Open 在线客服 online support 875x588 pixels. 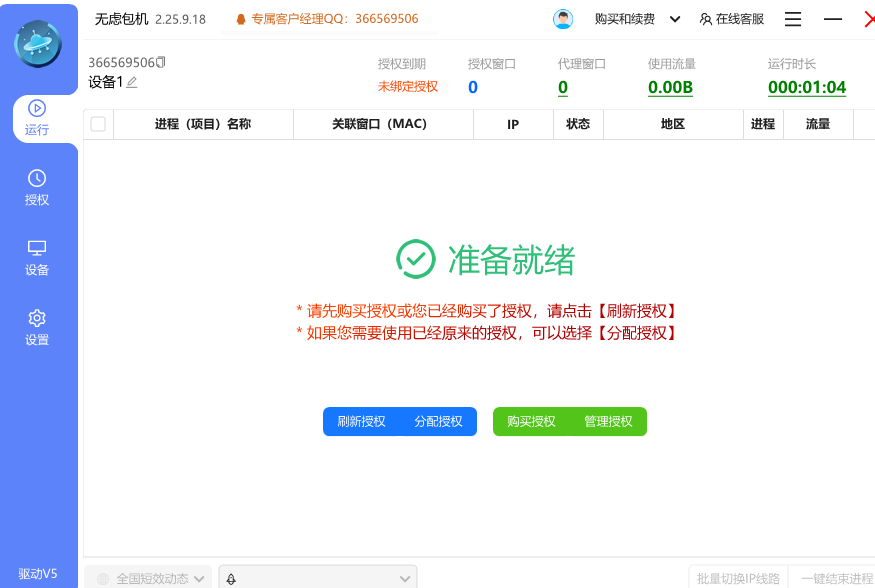click(732, 19)
